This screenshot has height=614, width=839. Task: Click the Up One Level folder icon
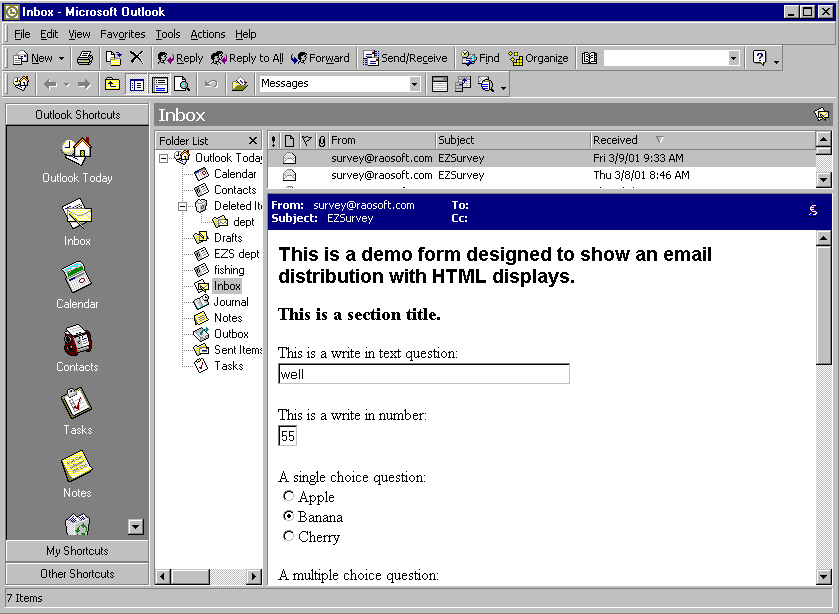pos(112,84)
